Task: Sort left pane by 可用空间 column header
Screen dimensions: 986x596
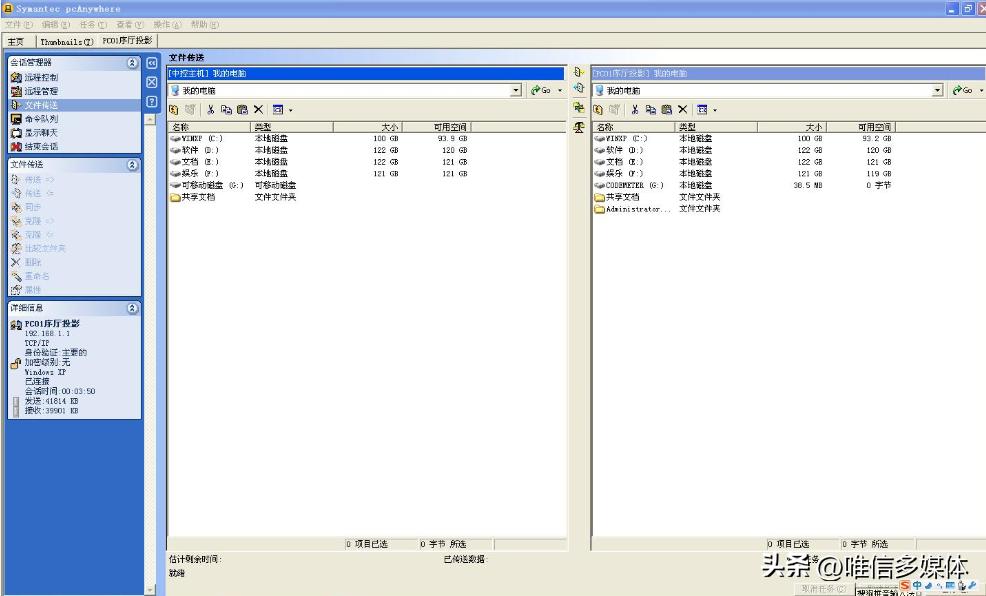Action: pyautogui.click(x=450, y=127)
